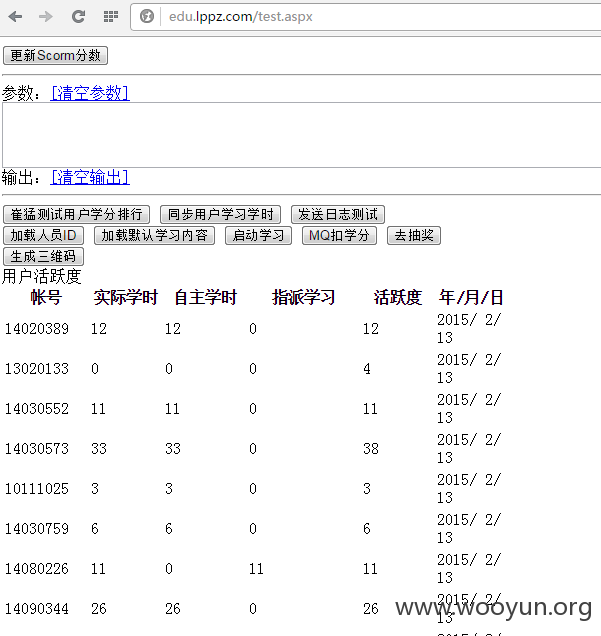Select the 帐号 column header
This screenshot has width=601, height=636.
coord(46,297)
